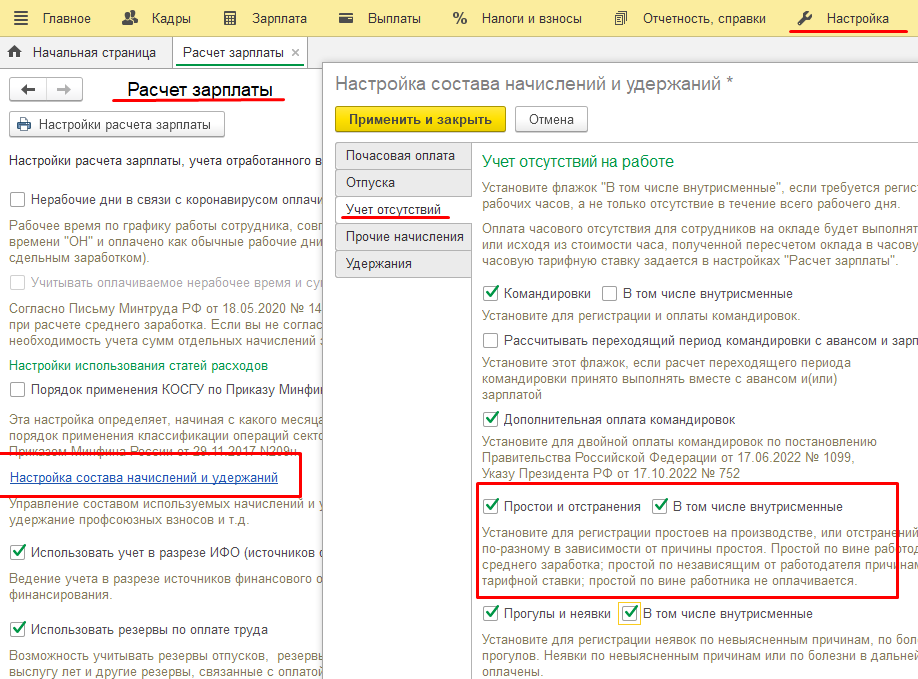
Task: Select the Учет отсутствий section
Action: [403, 210]
